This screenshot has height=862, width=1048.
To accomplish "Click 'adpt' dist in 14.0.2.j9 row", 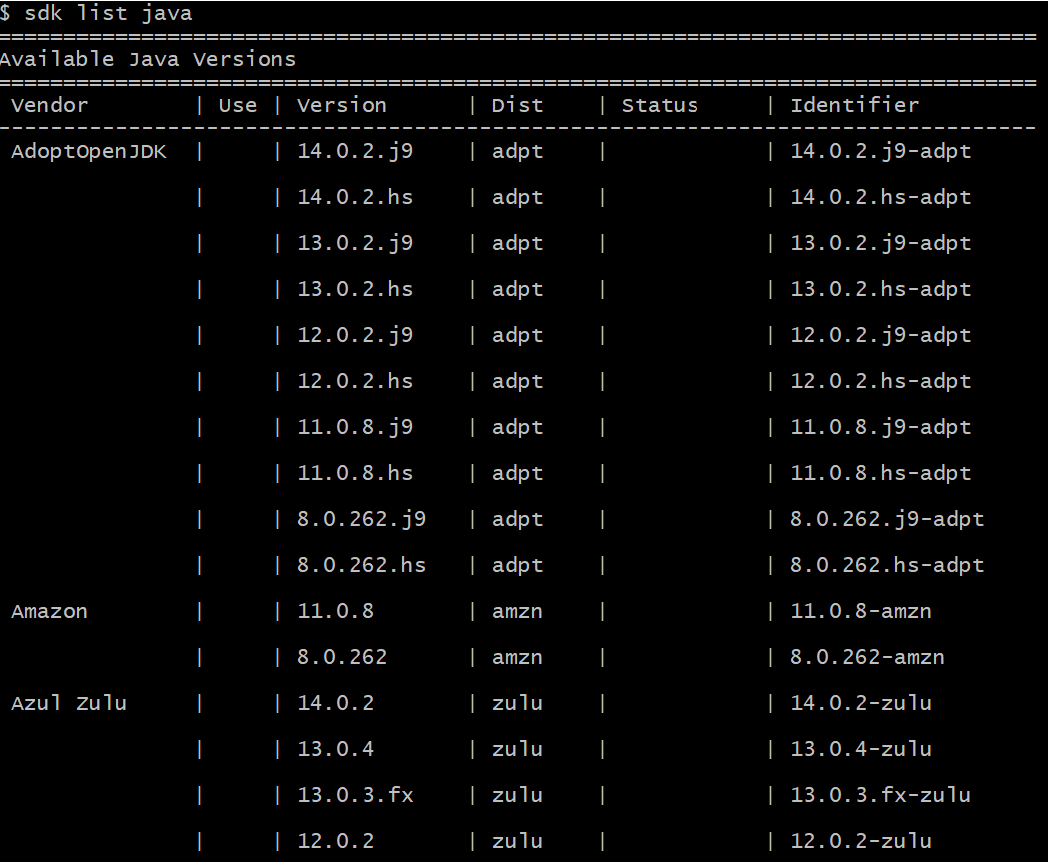I will [x=517, y=152].
